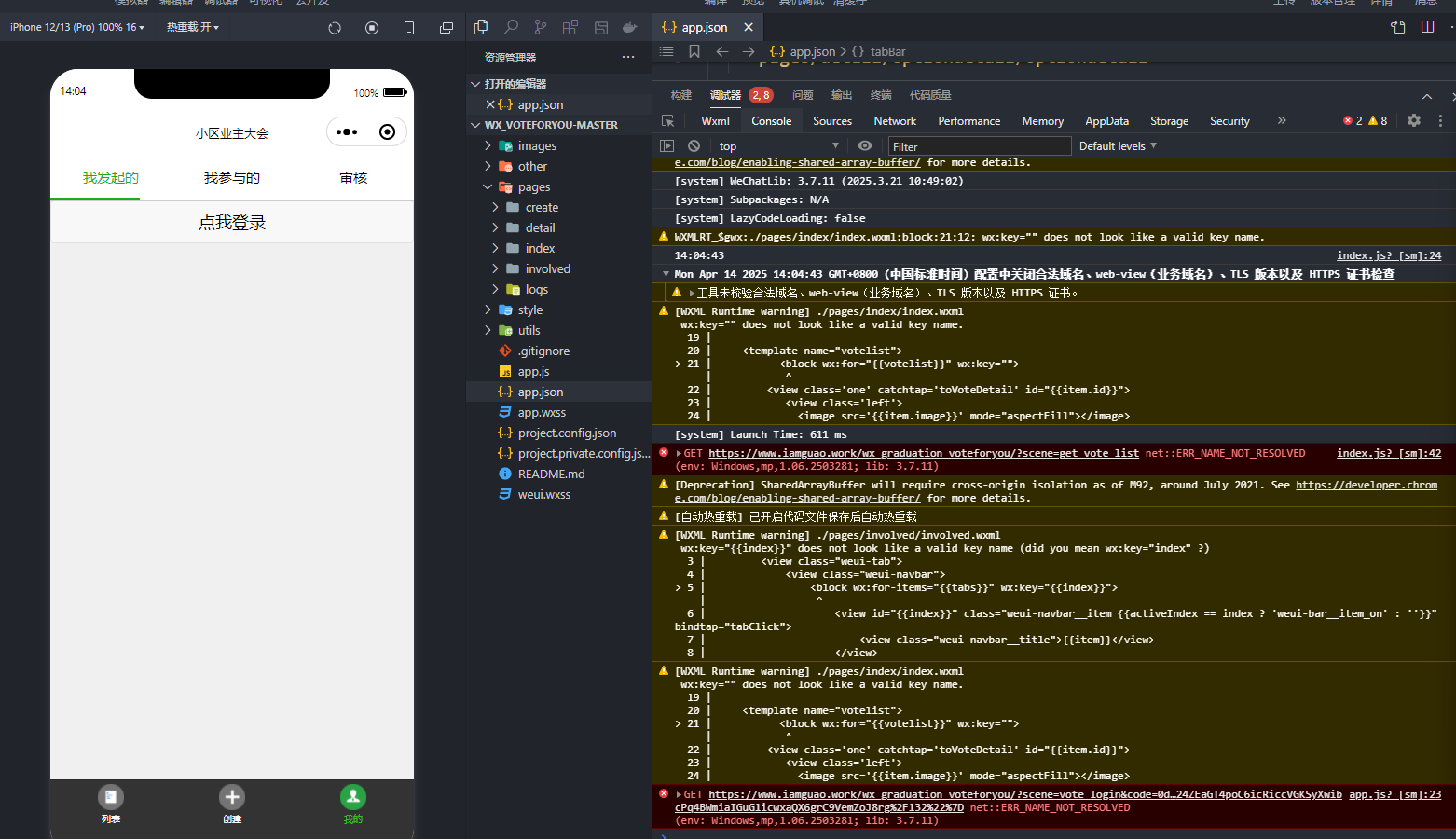Open the search magnifier icon
Viewport: 1456px width, 839px height.
[511, 27]
